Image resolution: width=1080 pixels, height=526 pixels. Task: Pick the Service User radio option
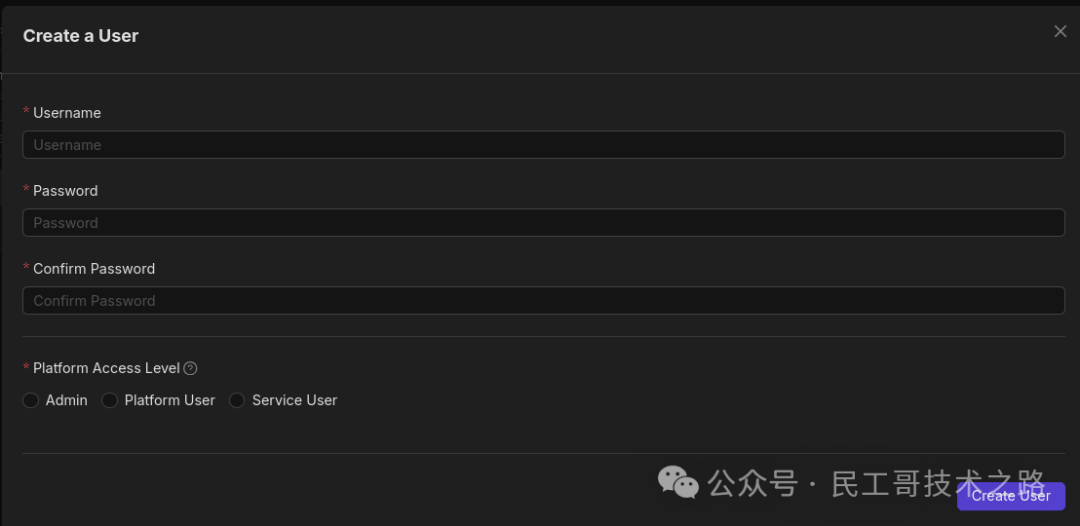237,401
